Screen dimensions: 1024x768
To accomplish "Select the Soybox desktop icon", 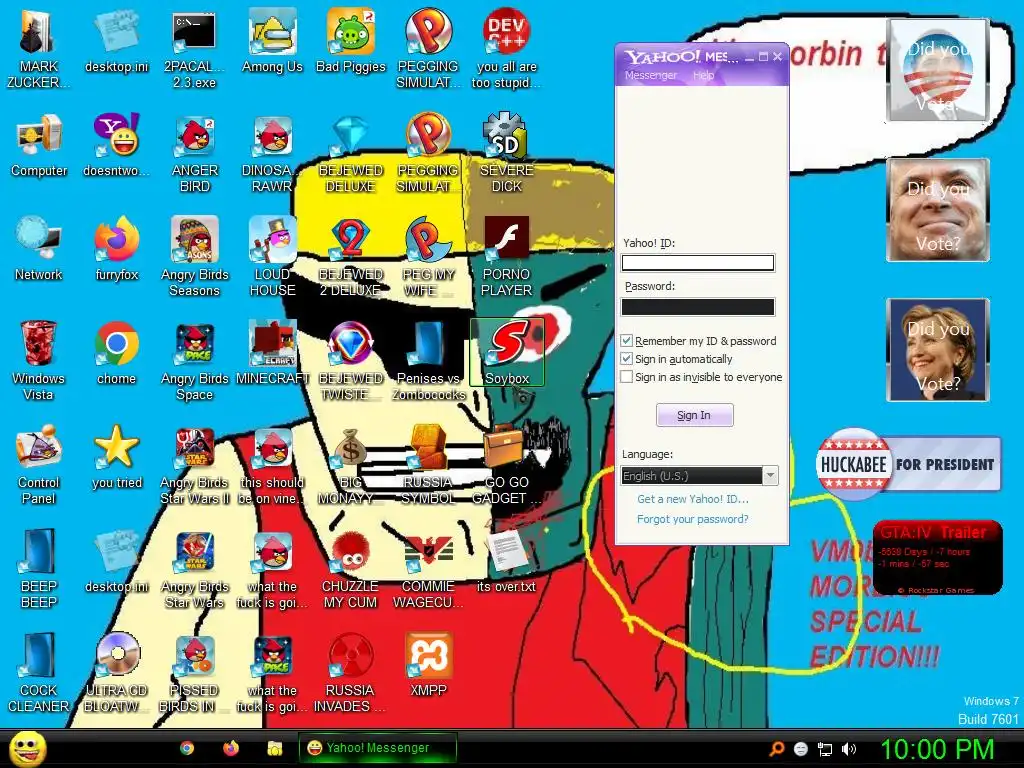I will pyautogui.click(x=507, y=353).
